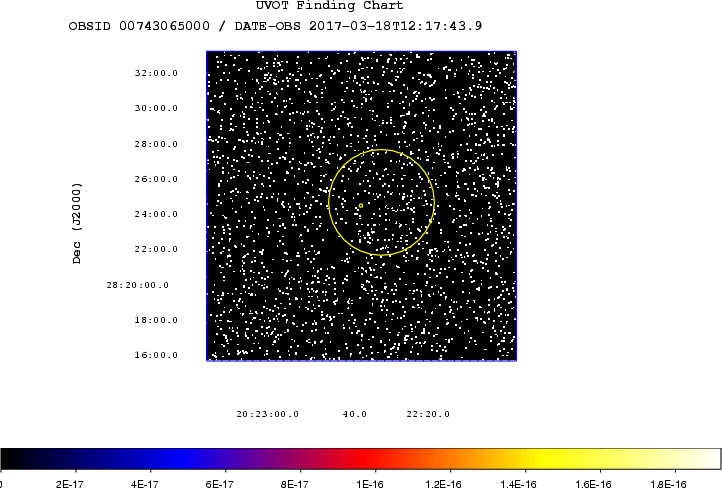Click the 28:00.0 declination tick label
Image resolution: width=722 pixels, height=488 pixels.
point(156,144)
